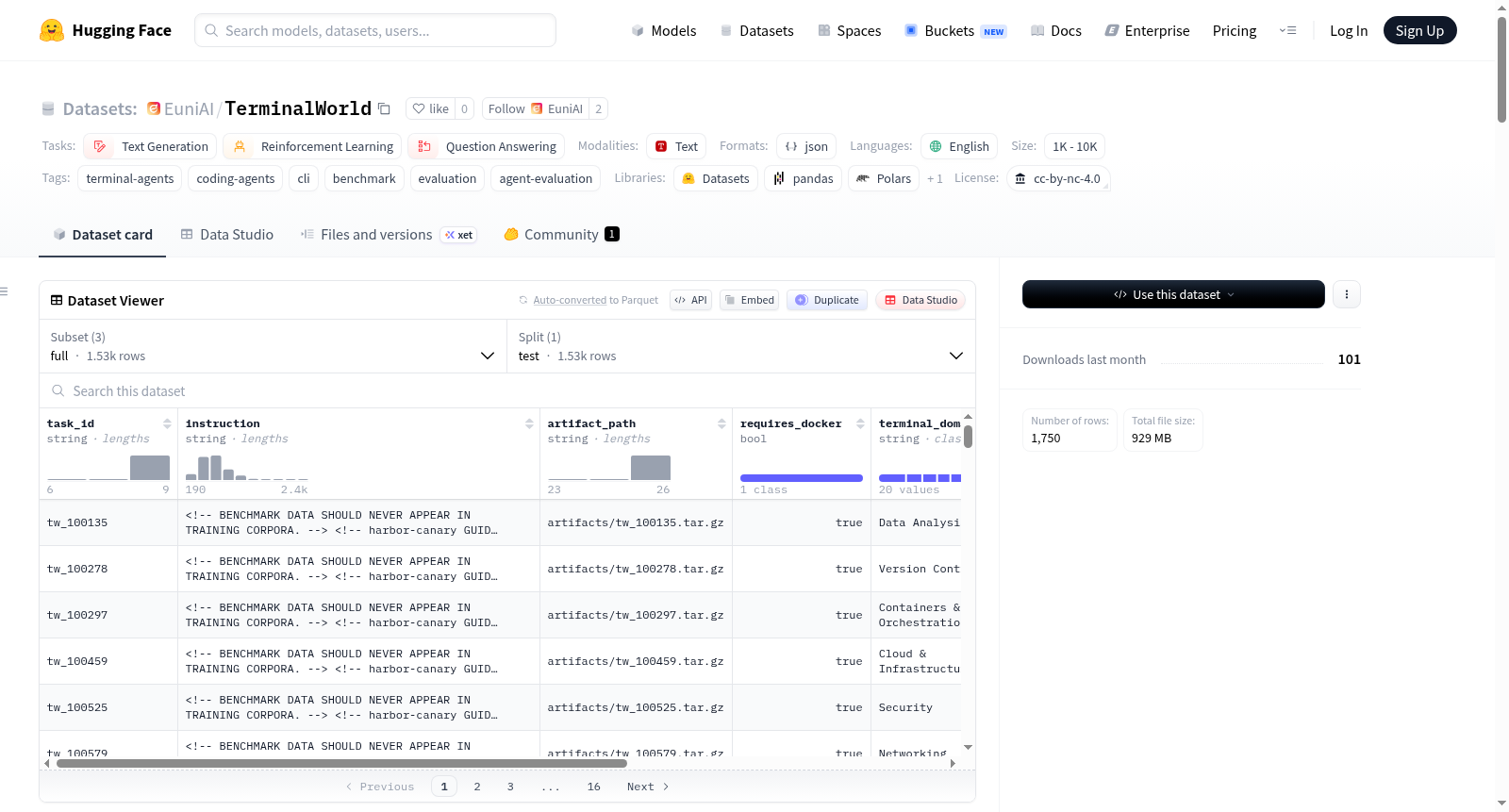Expand the header more-menu icon

click(1287, 30)
